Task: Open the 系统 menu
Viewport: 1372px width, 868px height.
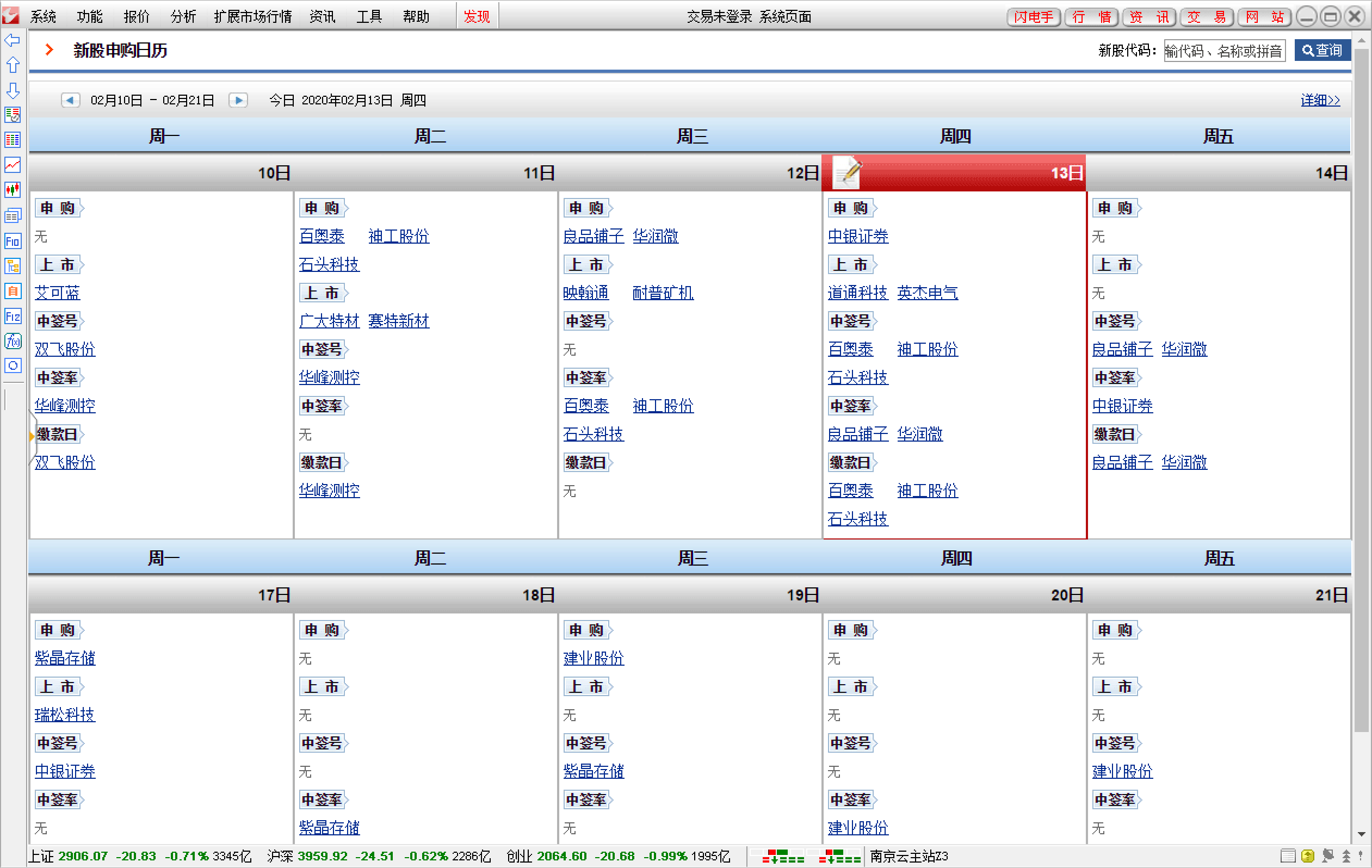Action: [x=44, y=16]
